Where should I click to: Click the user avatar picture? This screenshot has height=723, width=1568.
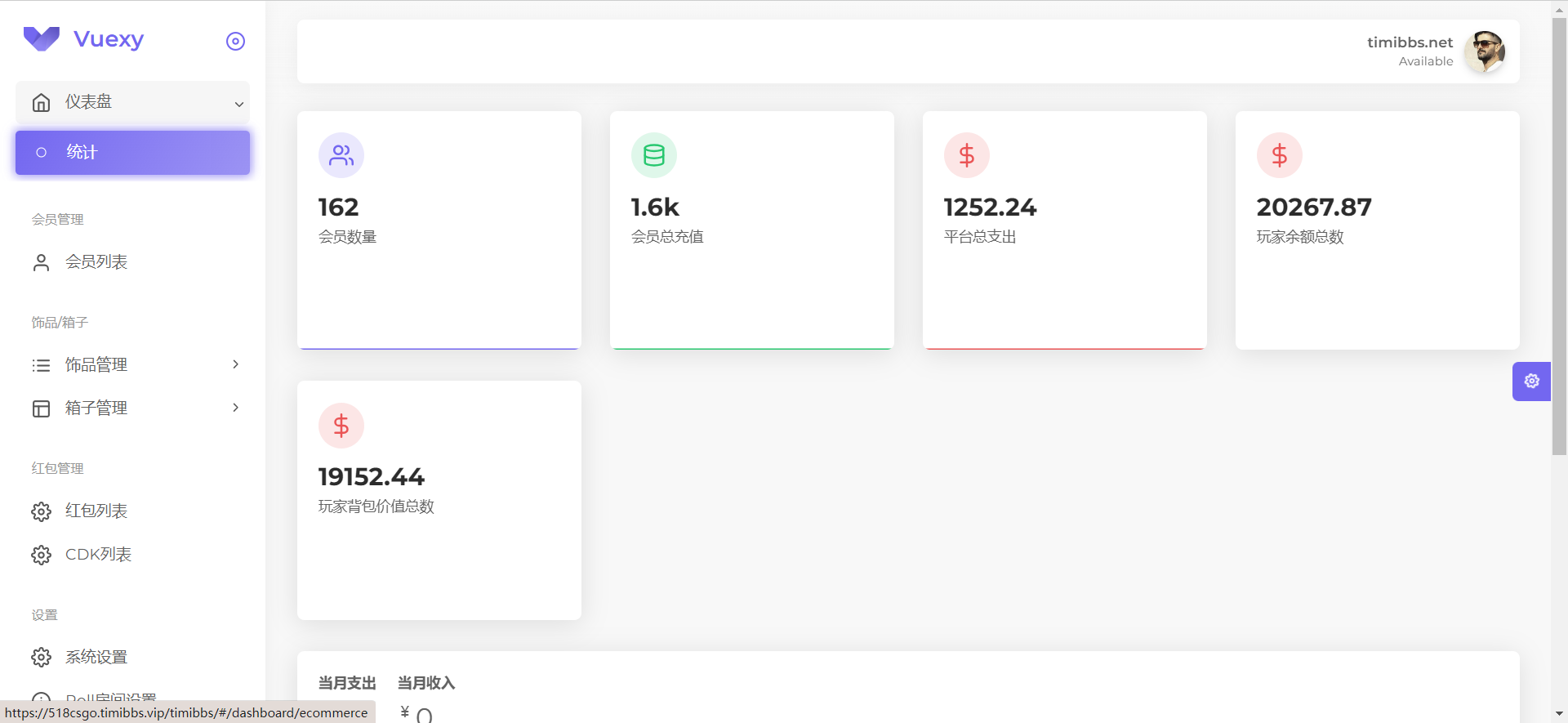1484,51
